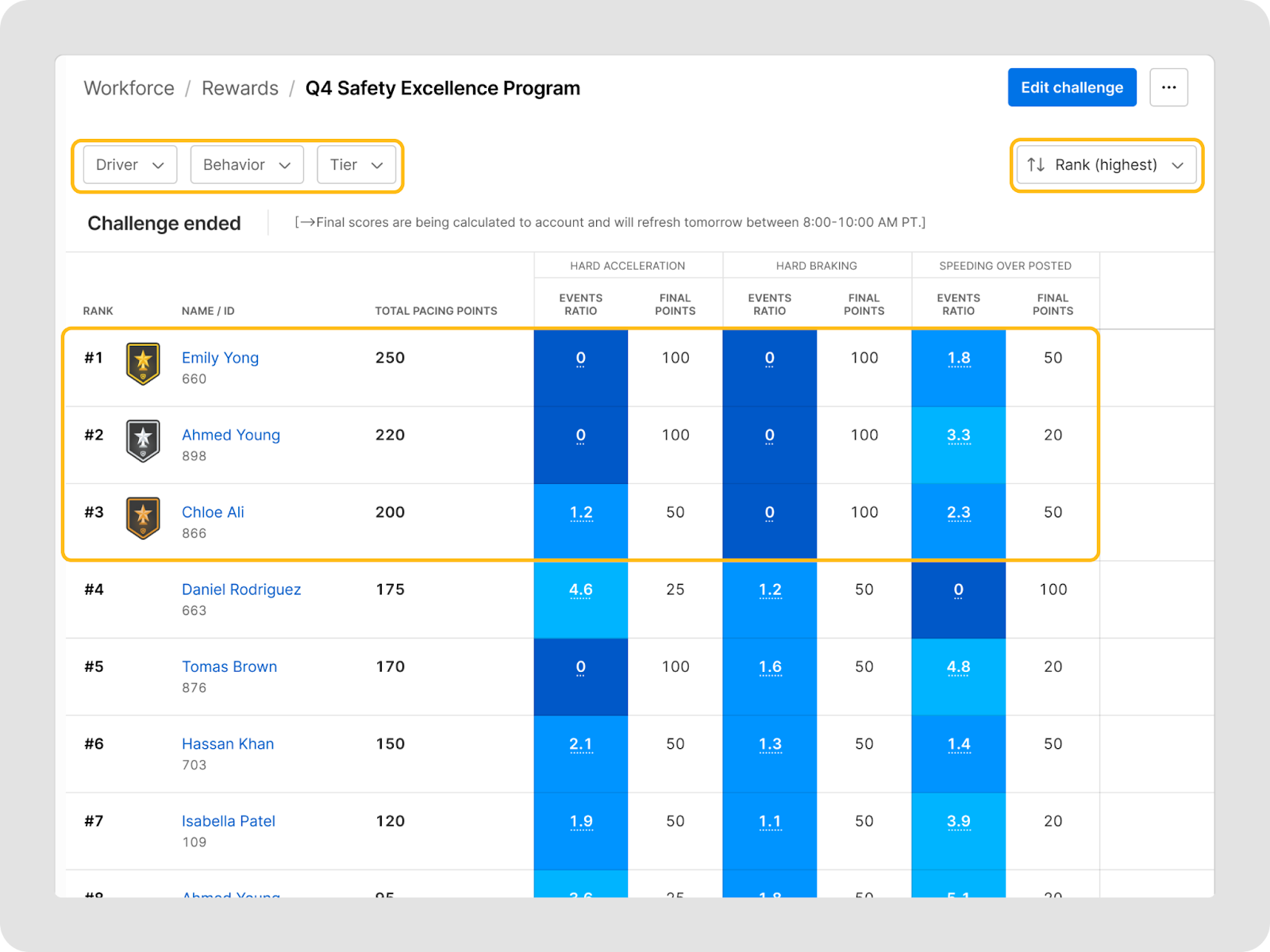Screen dimensions: 1270x952
Task: Open the Rank (highest) sort dropdown
Action: [x=1106, y=165]
